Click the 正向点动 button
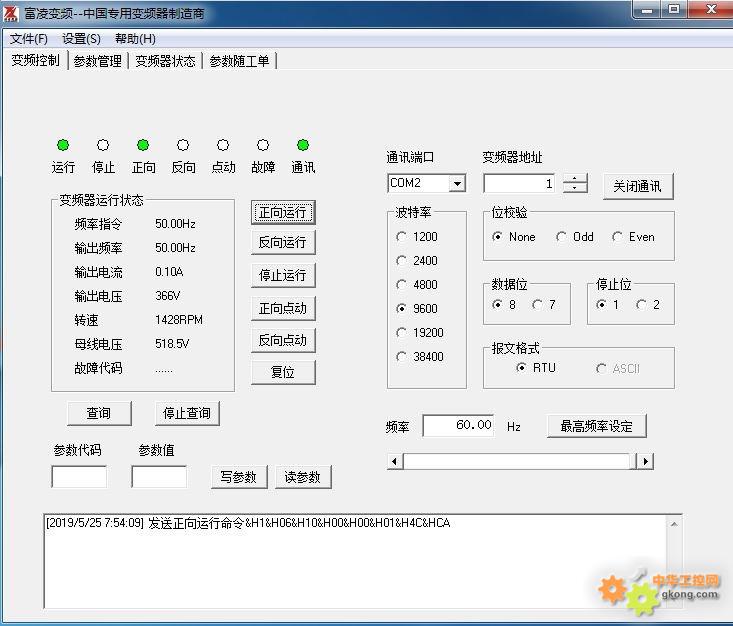The width and height of the screenshot is (733, 626). [283, 308]
